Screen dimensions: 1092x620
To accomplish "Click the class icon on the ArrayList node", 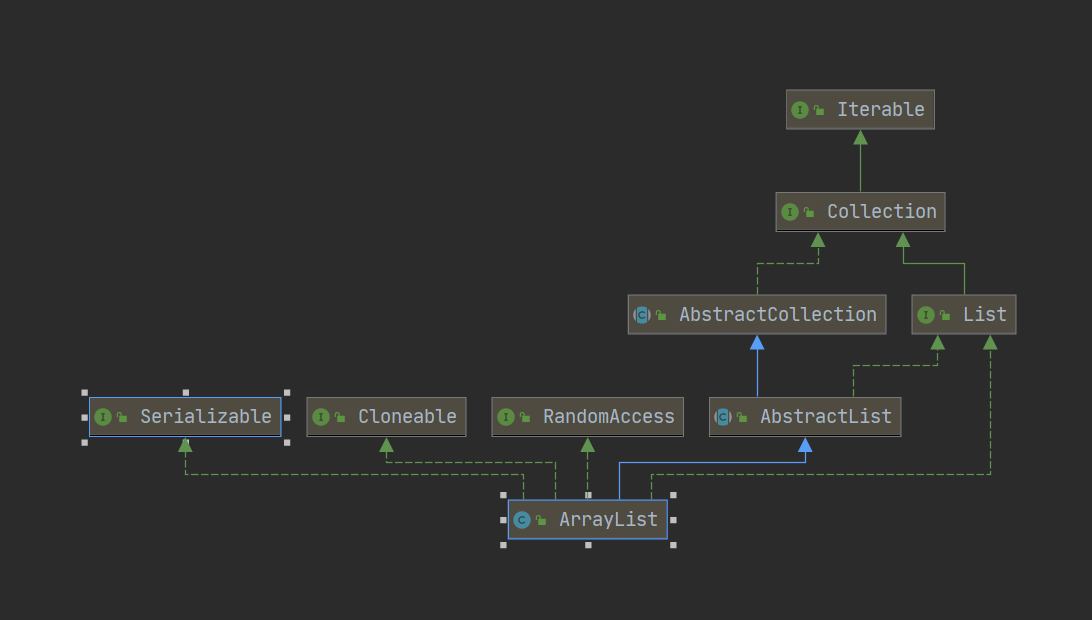I will (521, 520).
